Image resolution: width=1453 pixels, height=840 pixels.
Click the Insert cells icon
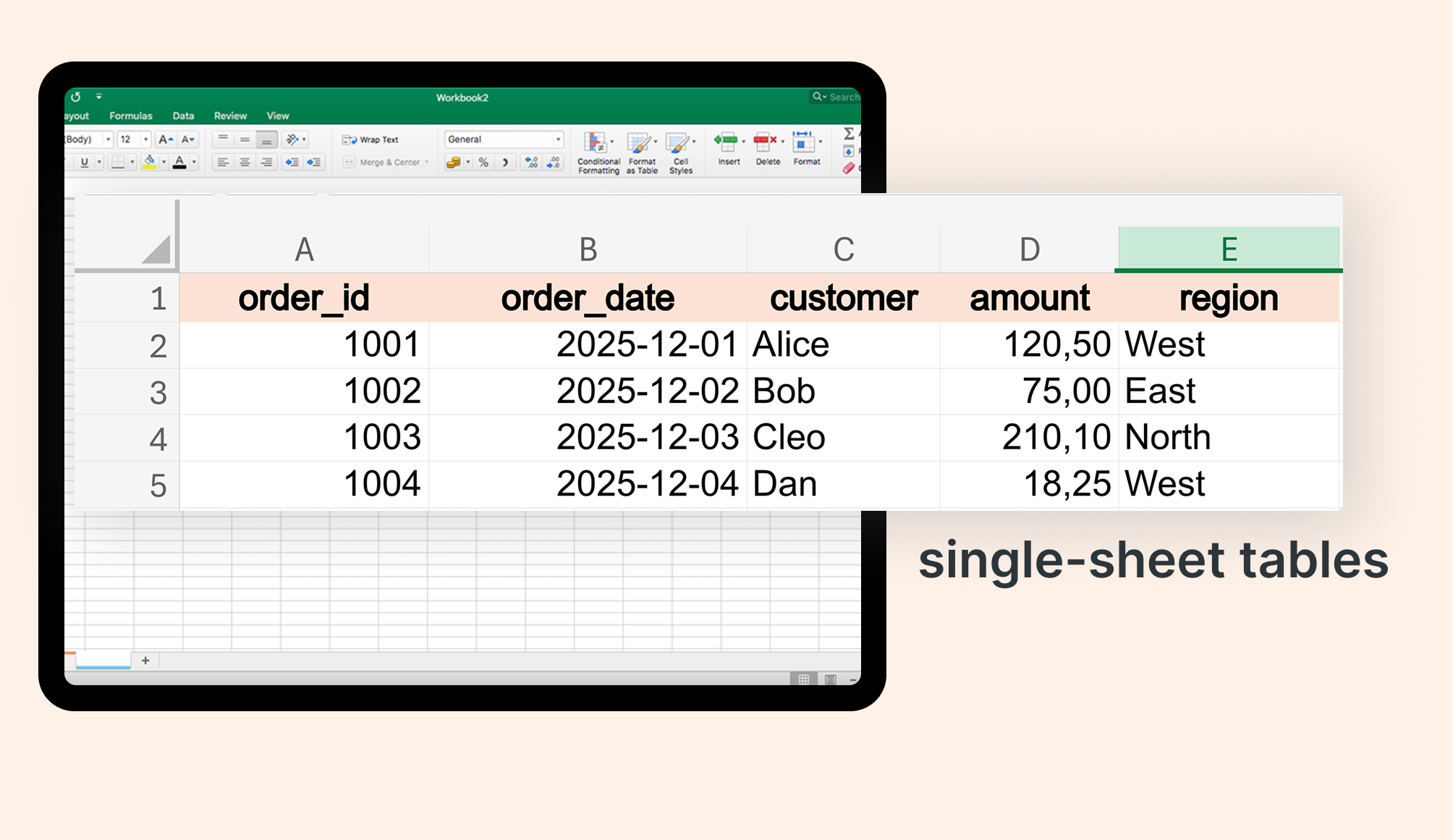point(726,142)
